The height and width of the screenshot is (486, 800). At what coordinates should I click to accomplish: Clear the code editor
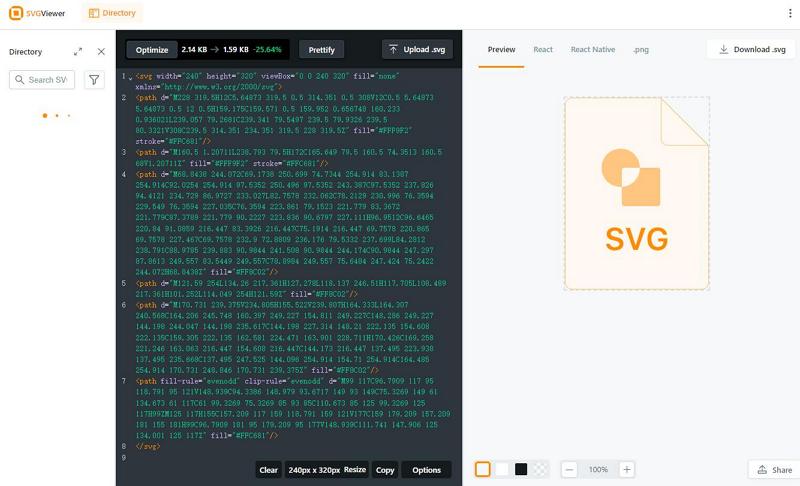point(268,470)
